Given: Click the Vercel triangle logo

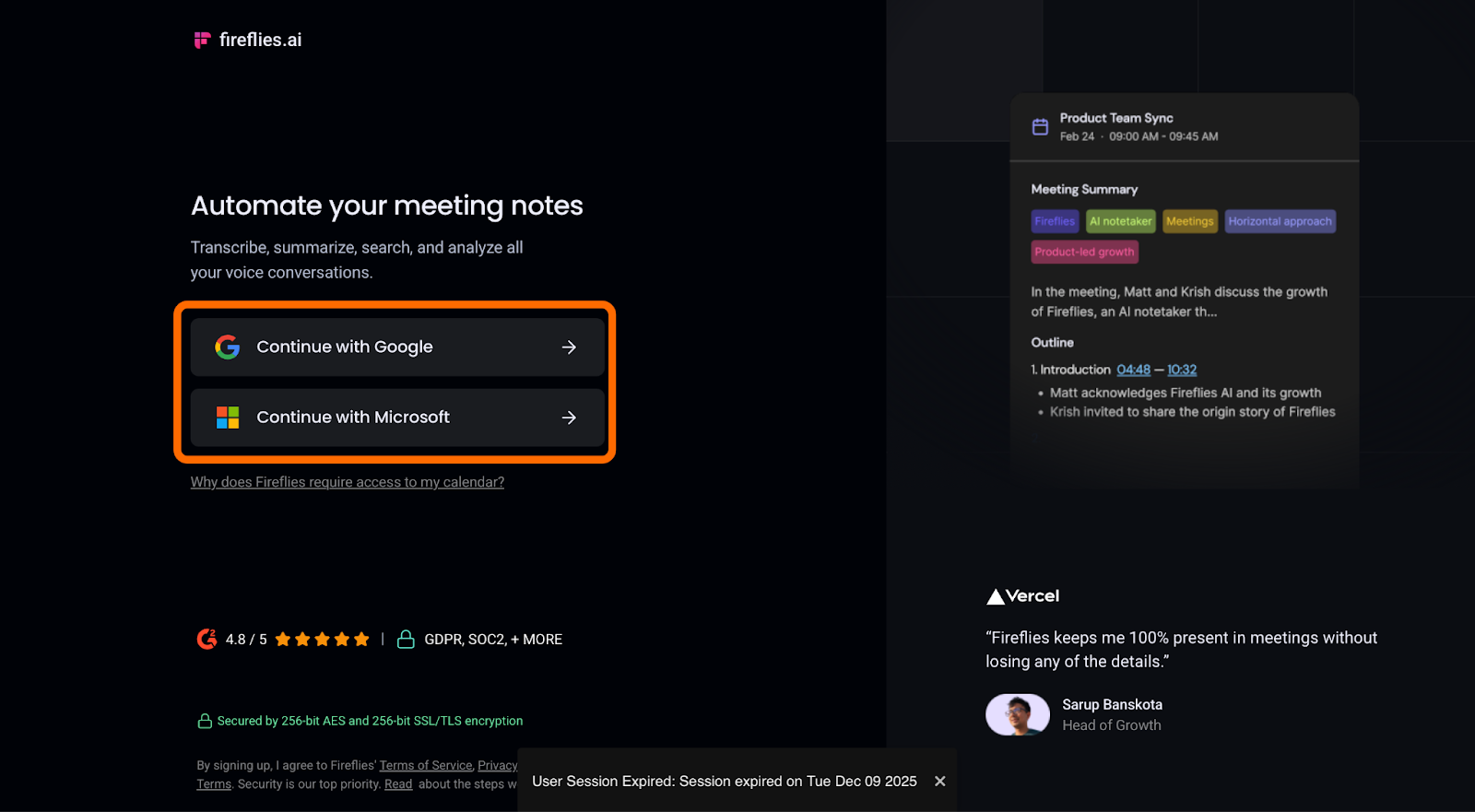Looking at the screenshot, I should [996, 596].
